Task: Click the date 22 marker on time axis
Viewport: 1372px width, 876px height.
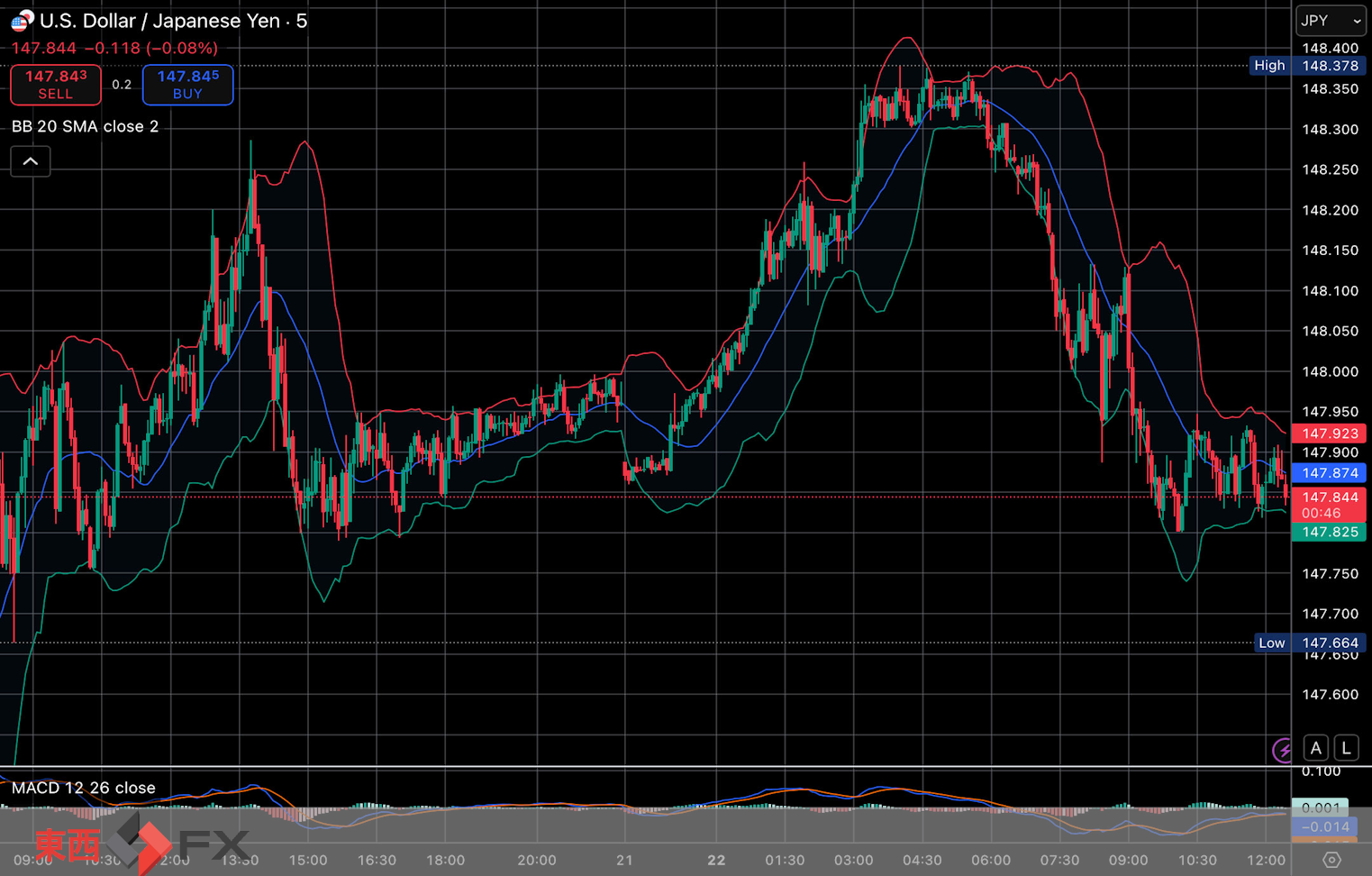Action: [716, 860]
